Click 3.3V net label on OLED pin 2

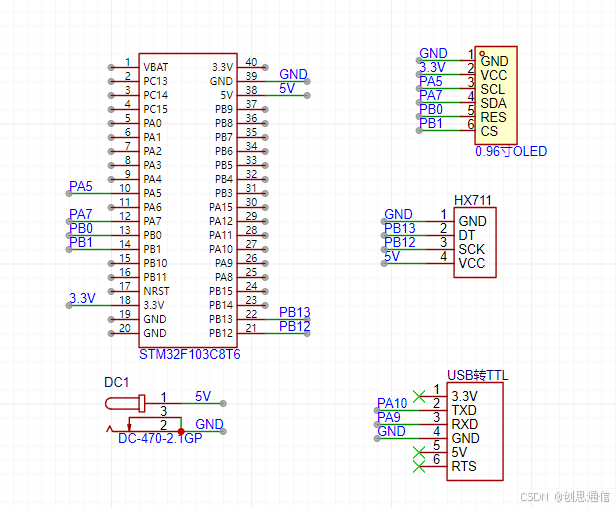(x=432, y=67)
